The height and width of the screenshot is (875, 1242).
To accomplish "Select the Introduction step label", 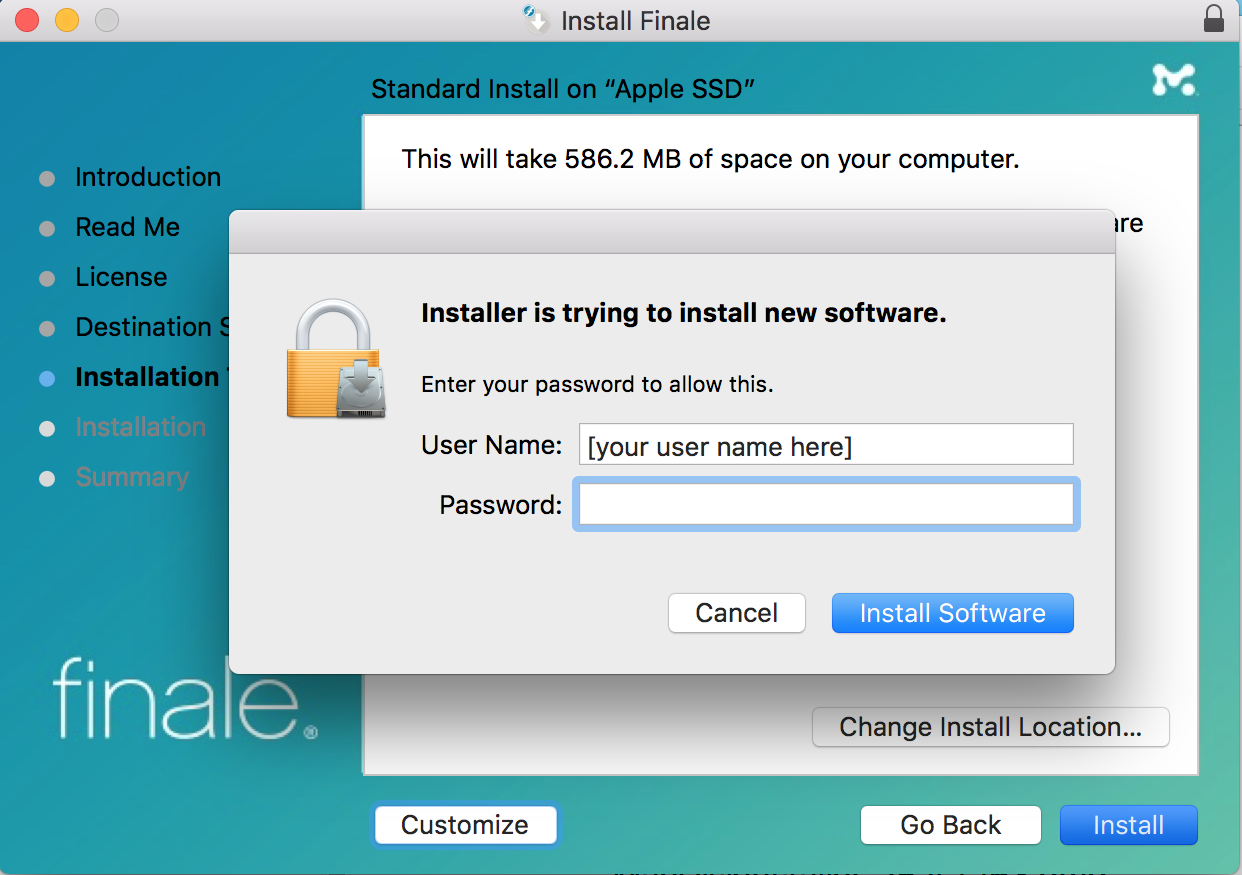I will (x=148, y=178).
